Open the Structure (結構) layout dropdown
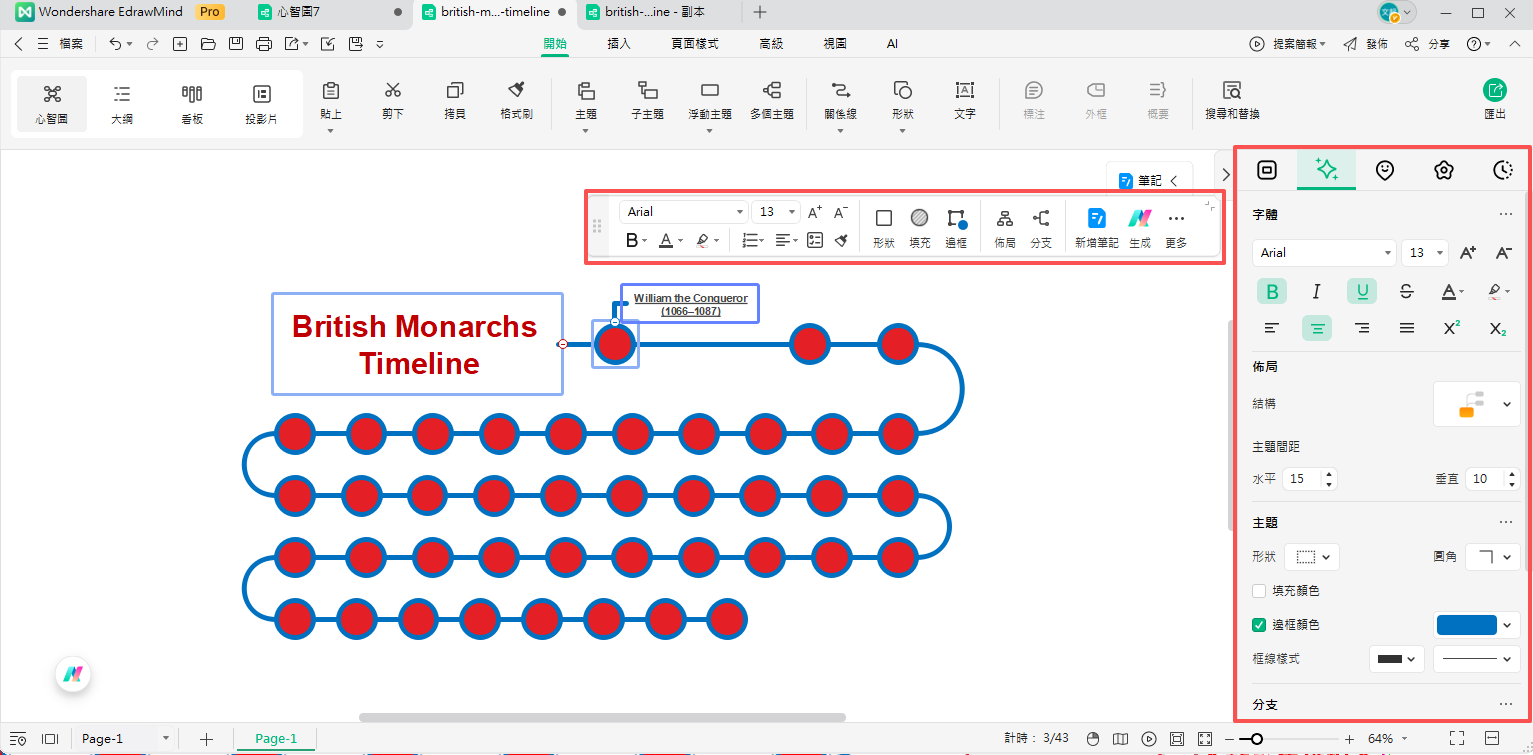 [x=1476, y=404]
